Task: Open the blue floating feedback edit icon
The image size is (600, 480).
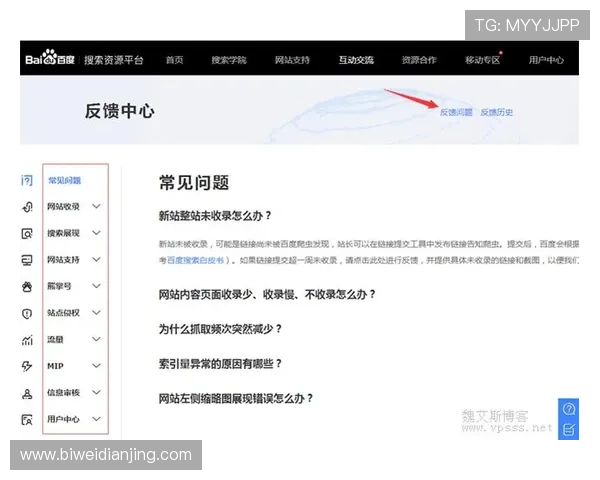Action: (569, 429)
